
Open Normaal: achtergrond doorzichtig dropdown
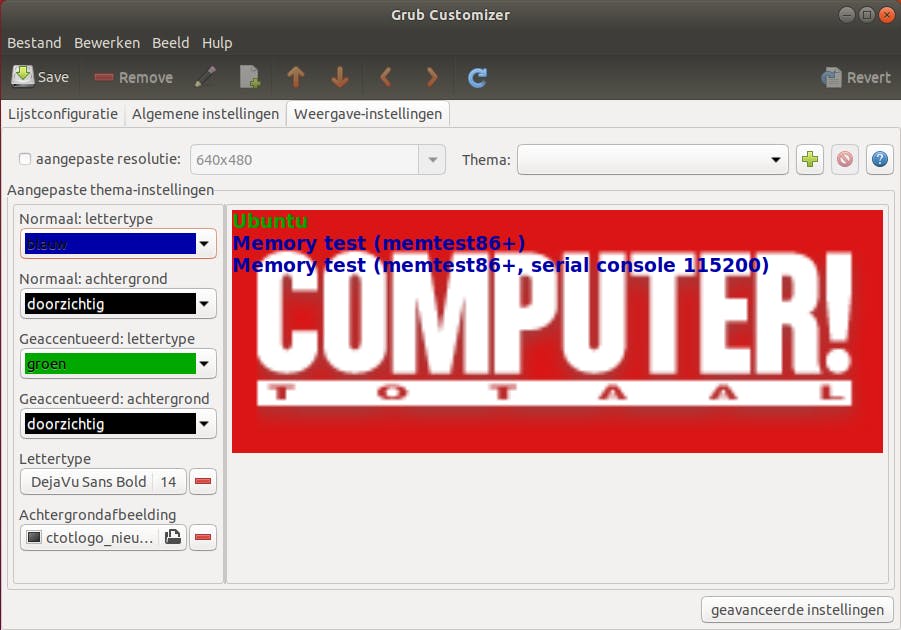click(x=118, y=304)
